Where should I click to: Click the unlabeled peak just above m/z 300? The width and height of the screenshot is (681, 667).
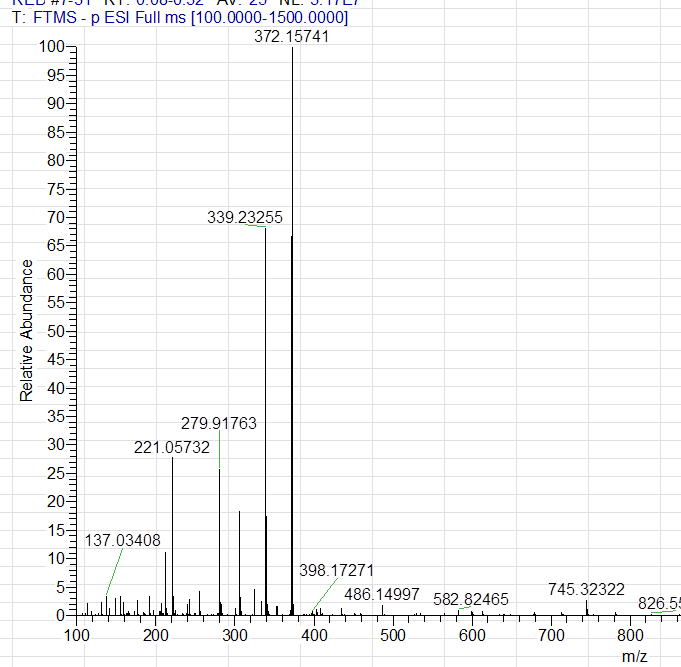click(x=240, y=560)
